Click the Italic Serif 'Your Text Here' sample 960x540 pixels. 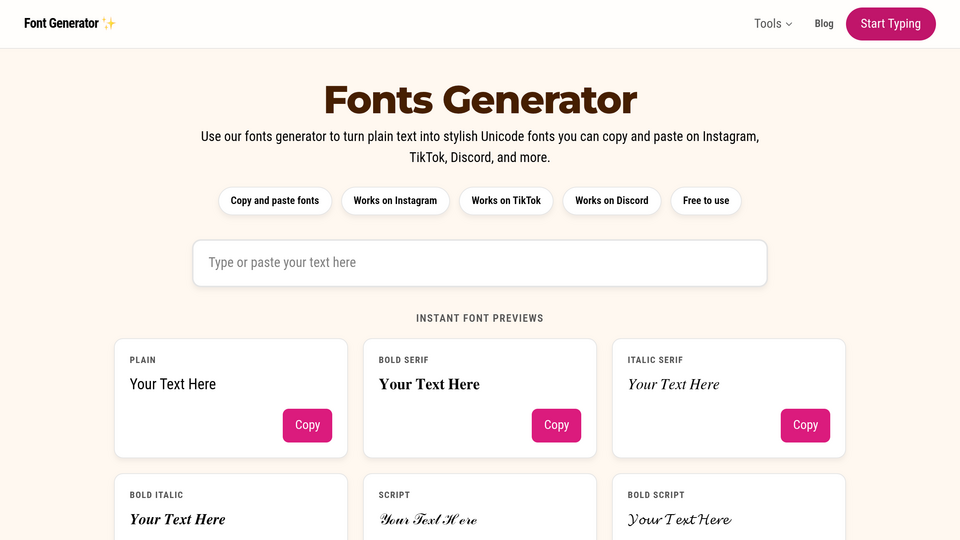(x=673, y=384)
